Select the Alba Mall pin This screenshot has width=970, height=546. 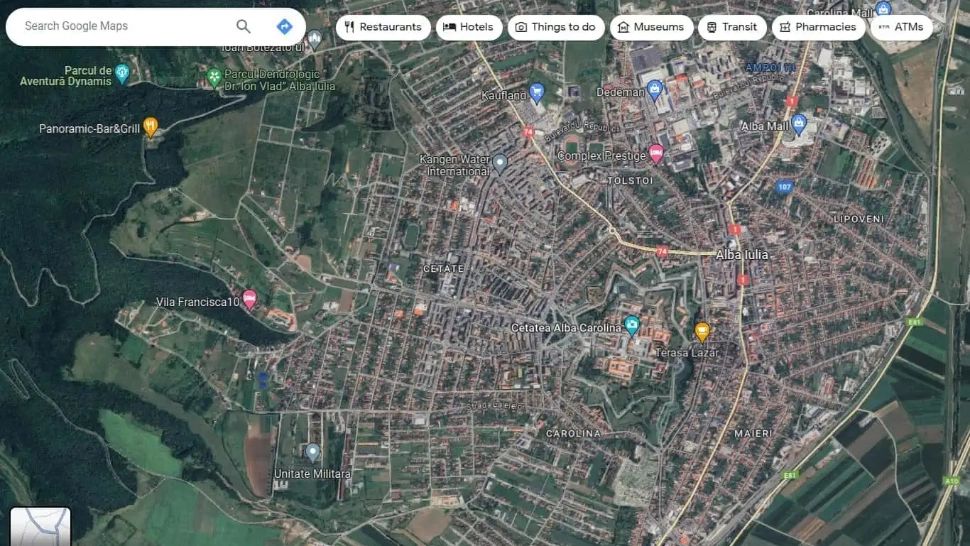[799, 124]
